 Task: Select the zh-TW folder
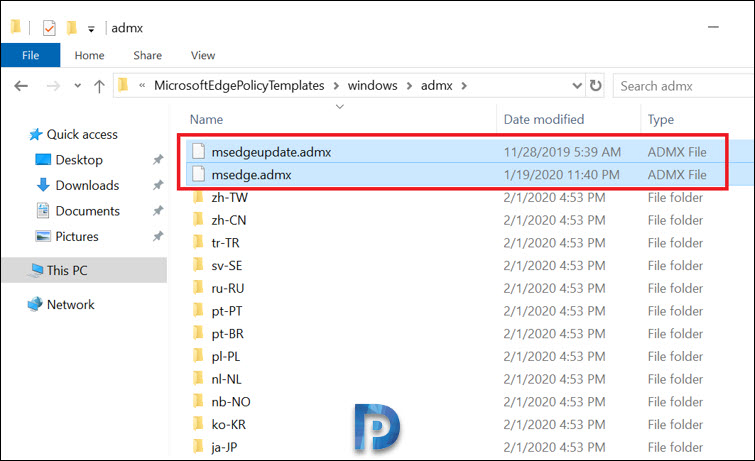[230, 198]
